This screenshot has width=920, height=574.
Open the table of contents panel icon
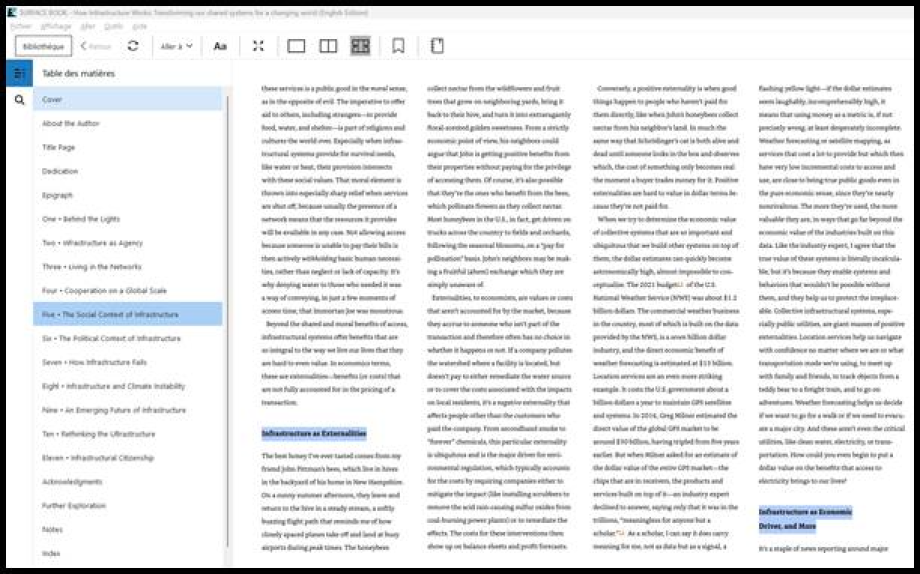point(19,73)
